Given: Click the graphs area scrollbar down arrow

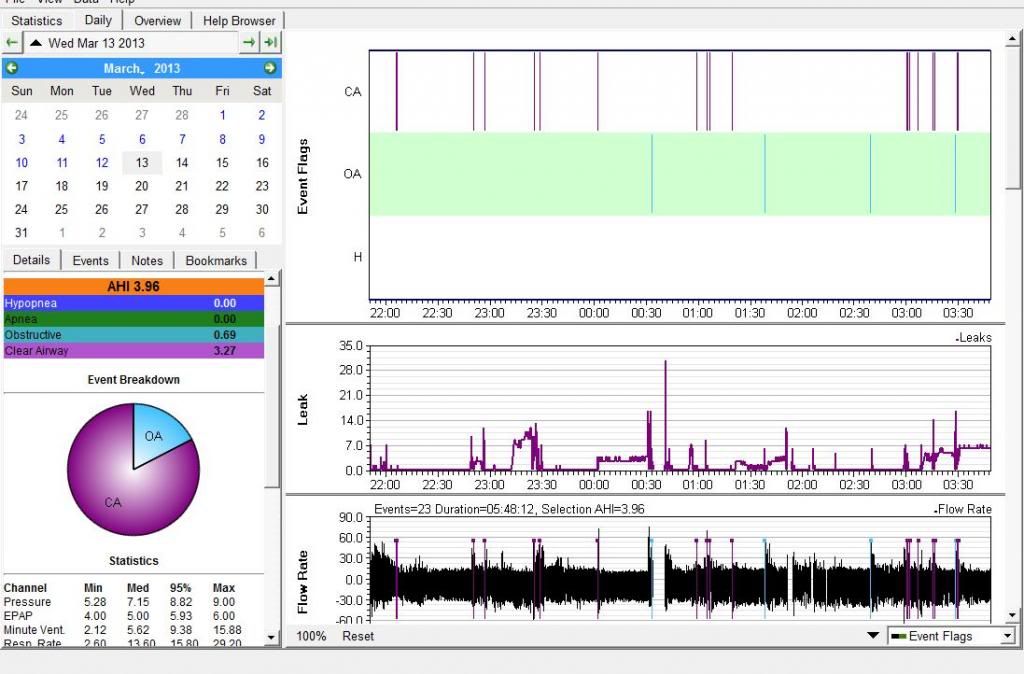Looking at the screenshot, I should coord(1012,615).
